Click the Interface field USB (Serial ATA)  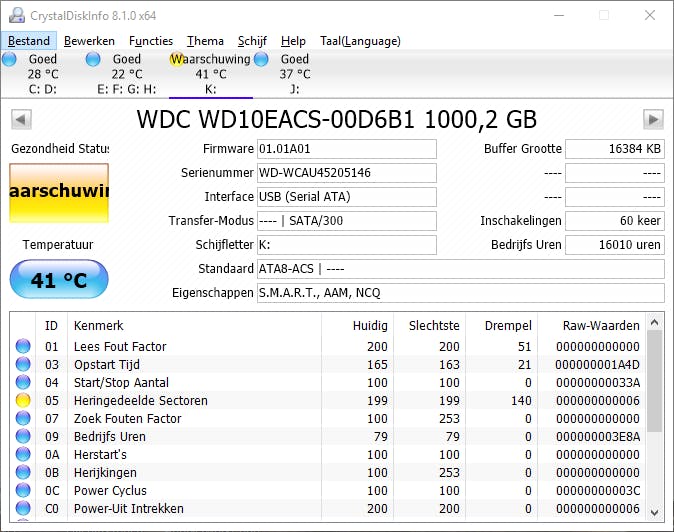click(x=346, y=197)
